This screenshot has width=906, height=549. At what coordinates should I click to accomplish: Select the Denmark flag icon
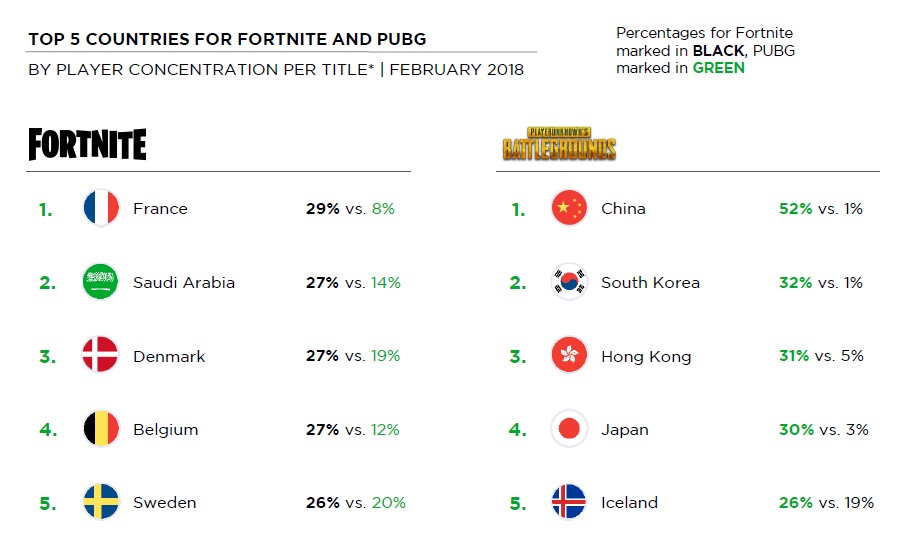click(x=101, y=356)
